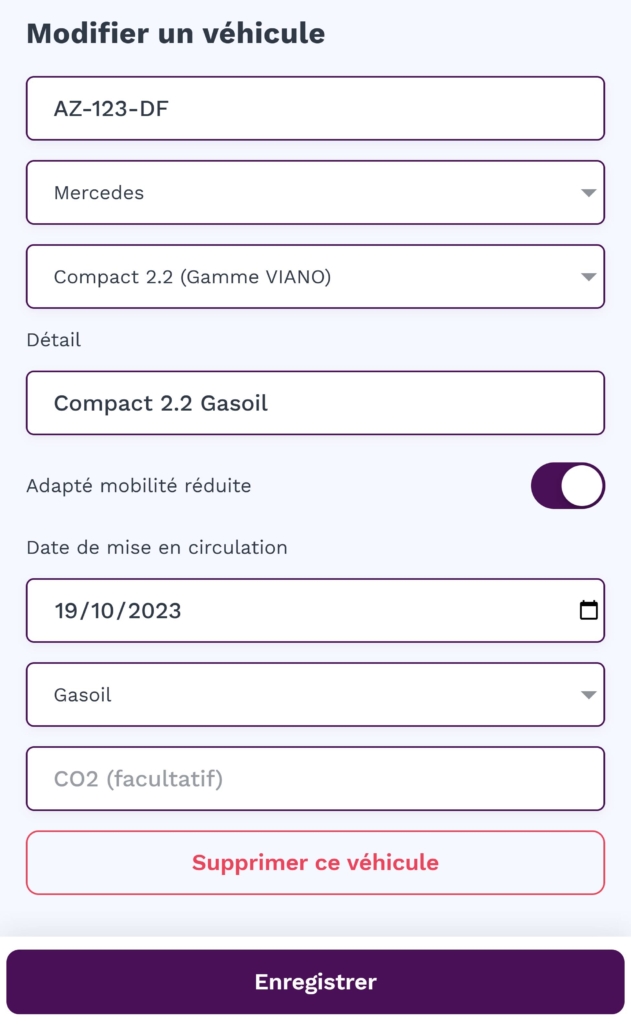Click Supprimer ce véhicule
This screenshot has width=631, height=1024.
[x=315, y=862]
